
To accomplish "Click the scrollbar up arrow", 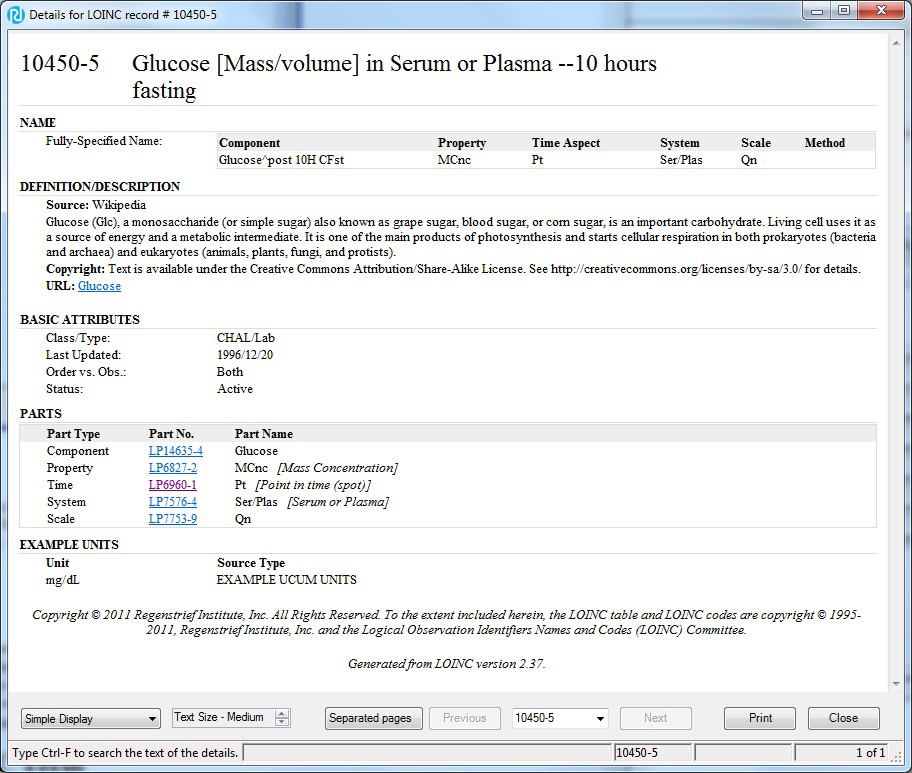I will pyautogui.click(x=896, y=42).
